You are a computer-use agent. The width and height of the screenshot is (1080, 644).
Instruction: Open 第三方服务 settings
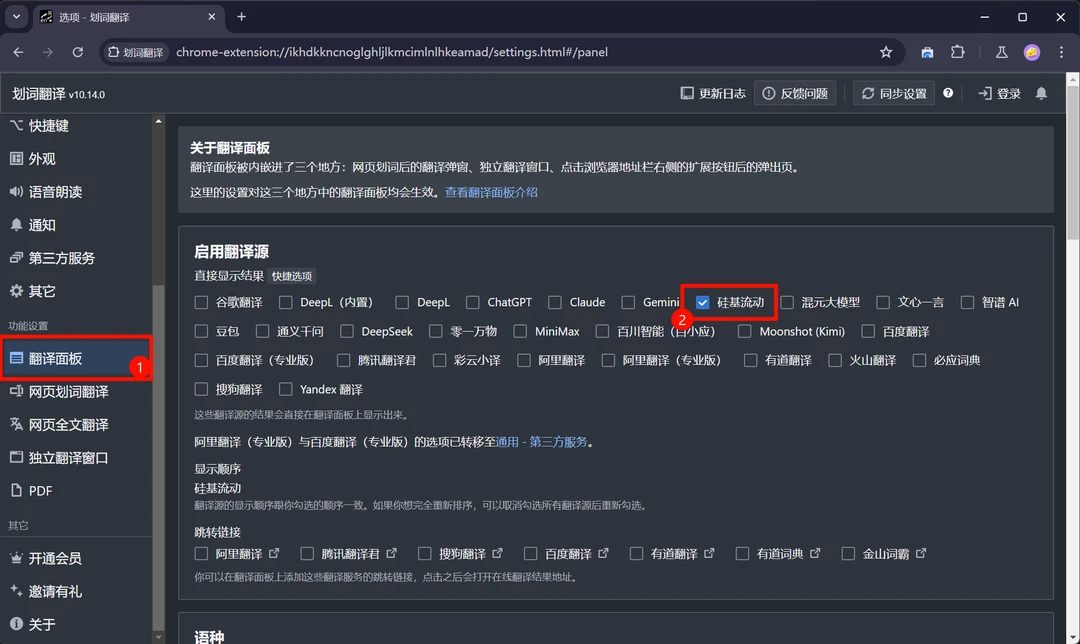click(x=76, y=258)
